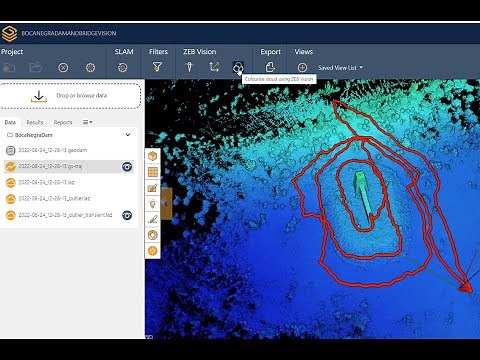Screen dimensions: 480x360
Task: Click the light bulb lighting tool
Action: click(152, 204)
